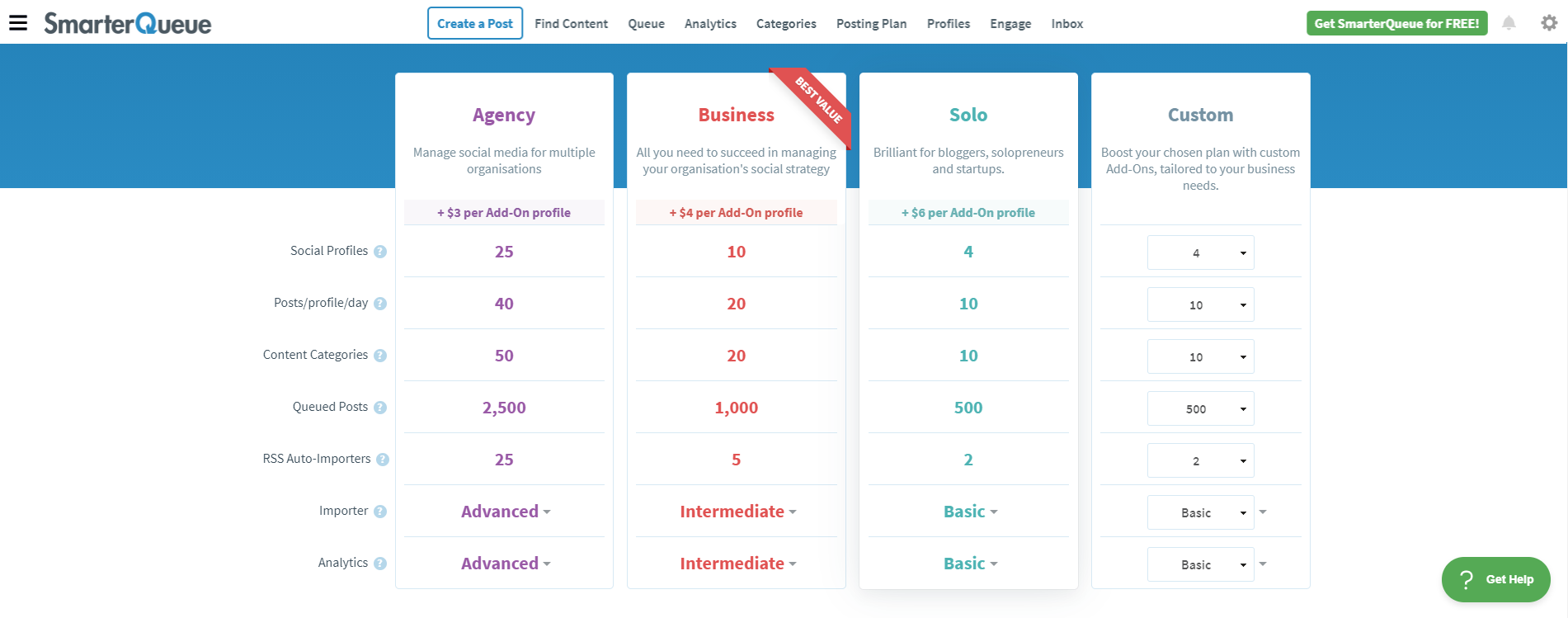Open the settings gear menu
This screenshot has width=1568, height=618.
(x=1549, y=22)
